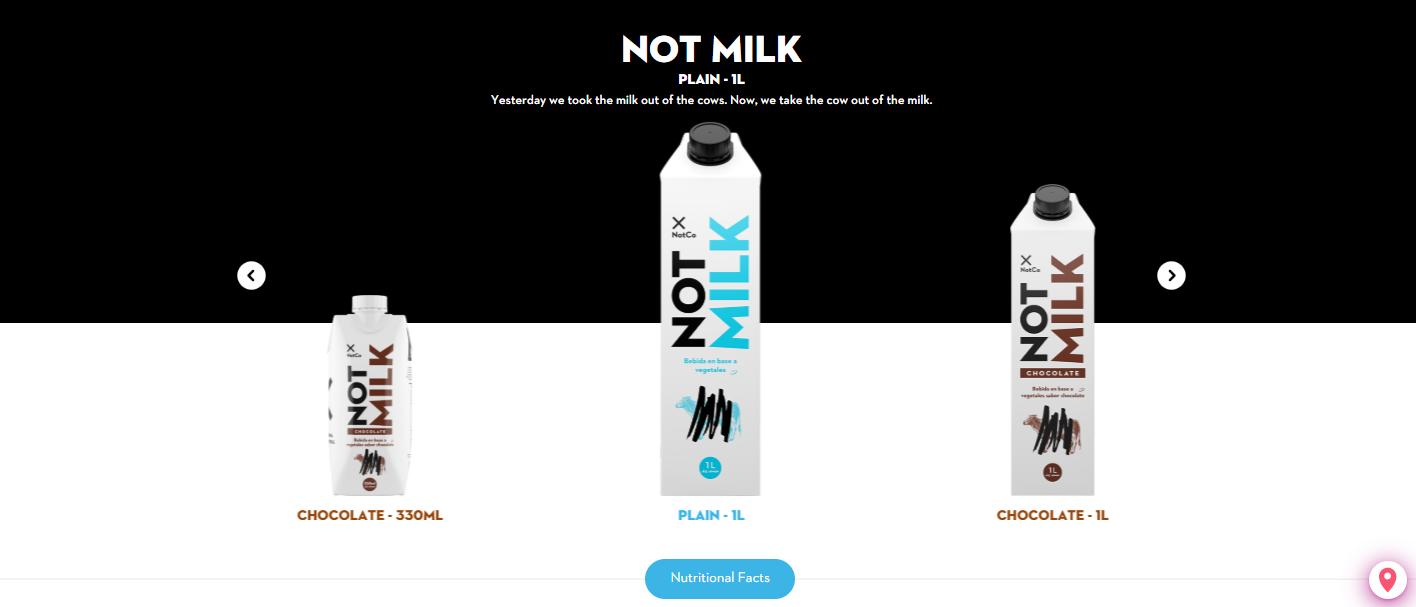Click the NotCo logo on chocolate 1L carton
Image resolution: width=1416 pixels, height=607 pixels.
pos(1027,264)
